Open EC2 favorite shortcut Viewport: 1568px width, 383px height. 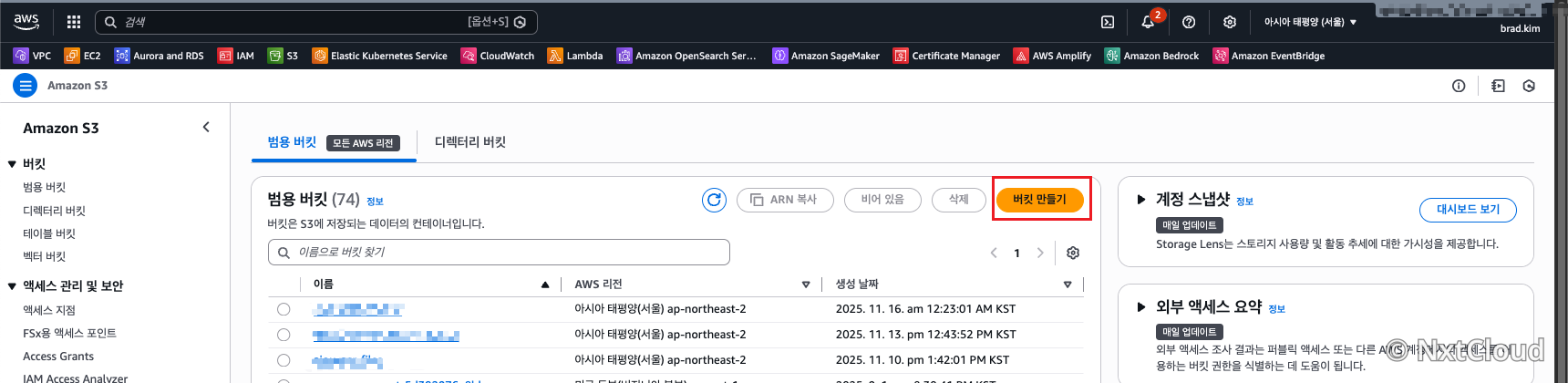click(x=83, y=56)
